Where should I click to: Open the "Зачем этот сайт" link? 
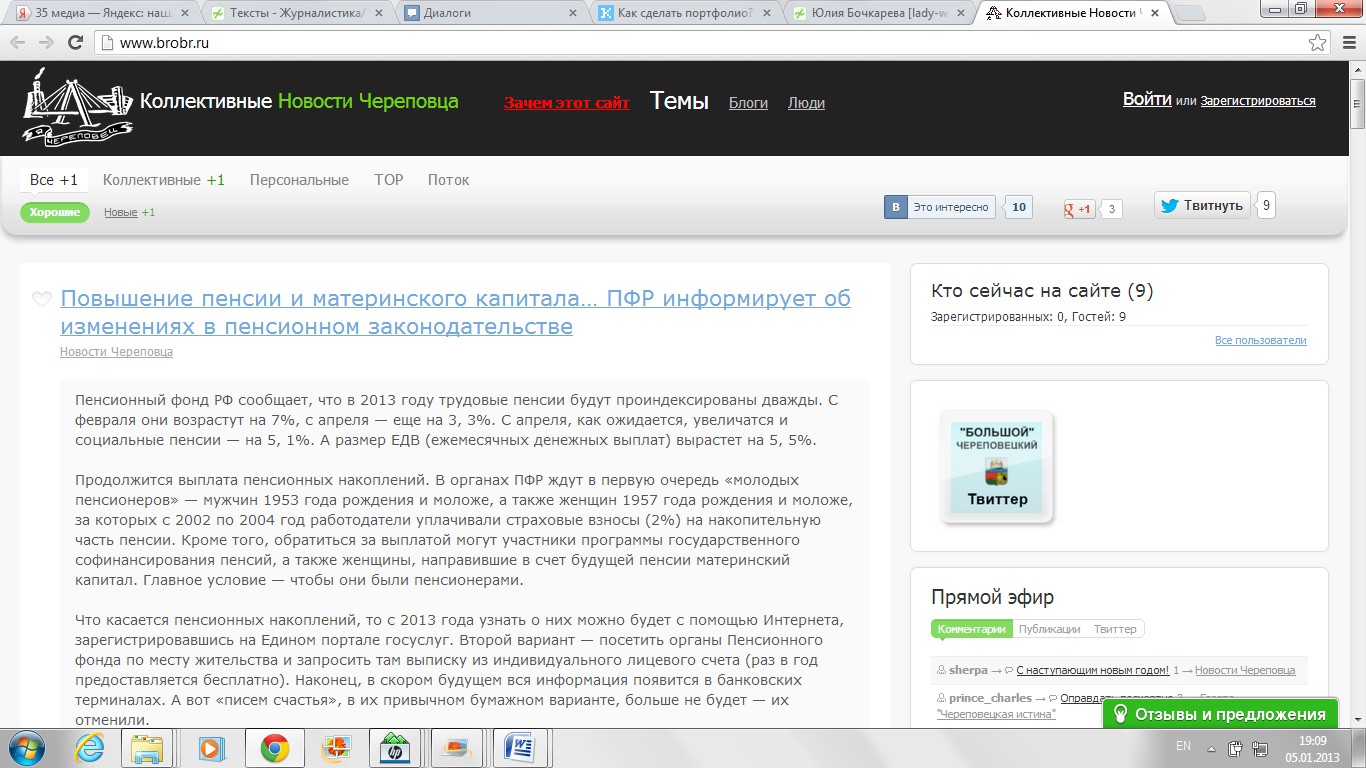[x=566, y=103]
